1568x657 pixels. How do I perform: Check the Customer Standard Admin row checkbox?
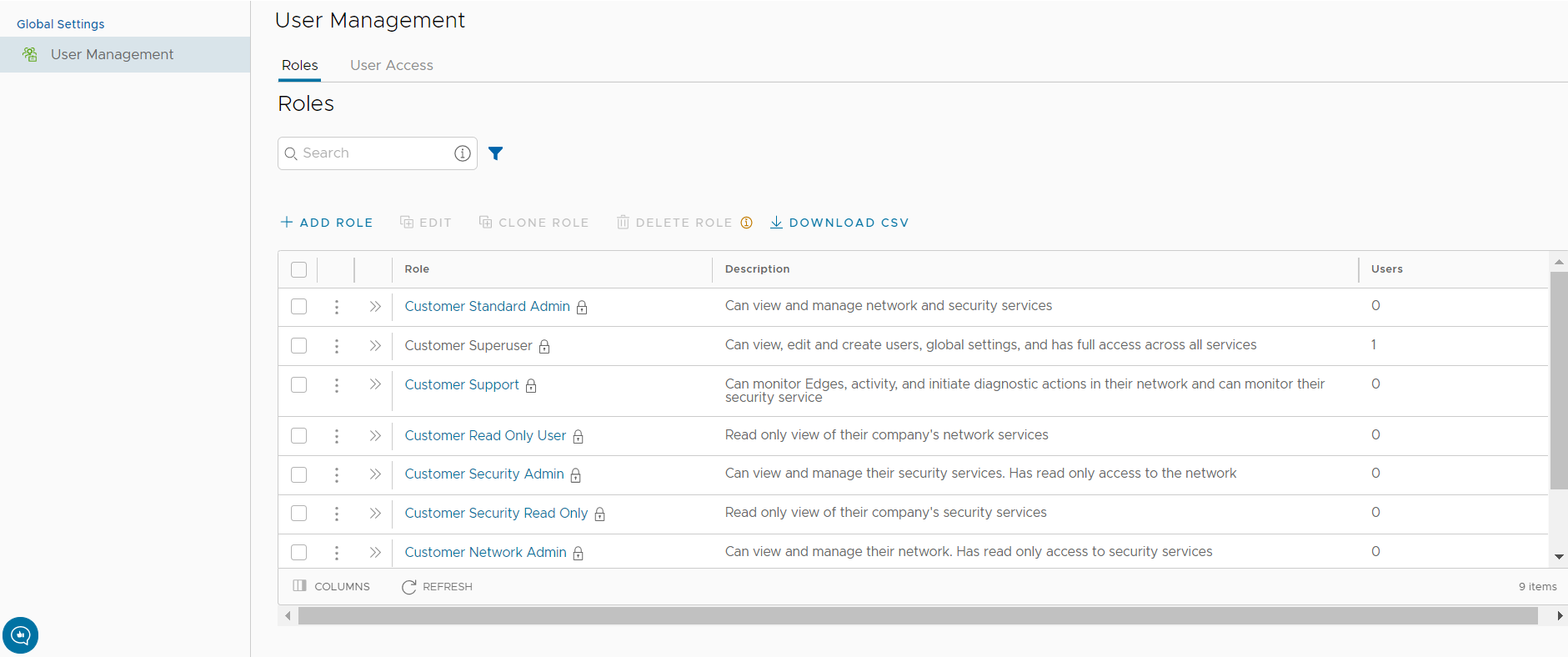point(298,306)
